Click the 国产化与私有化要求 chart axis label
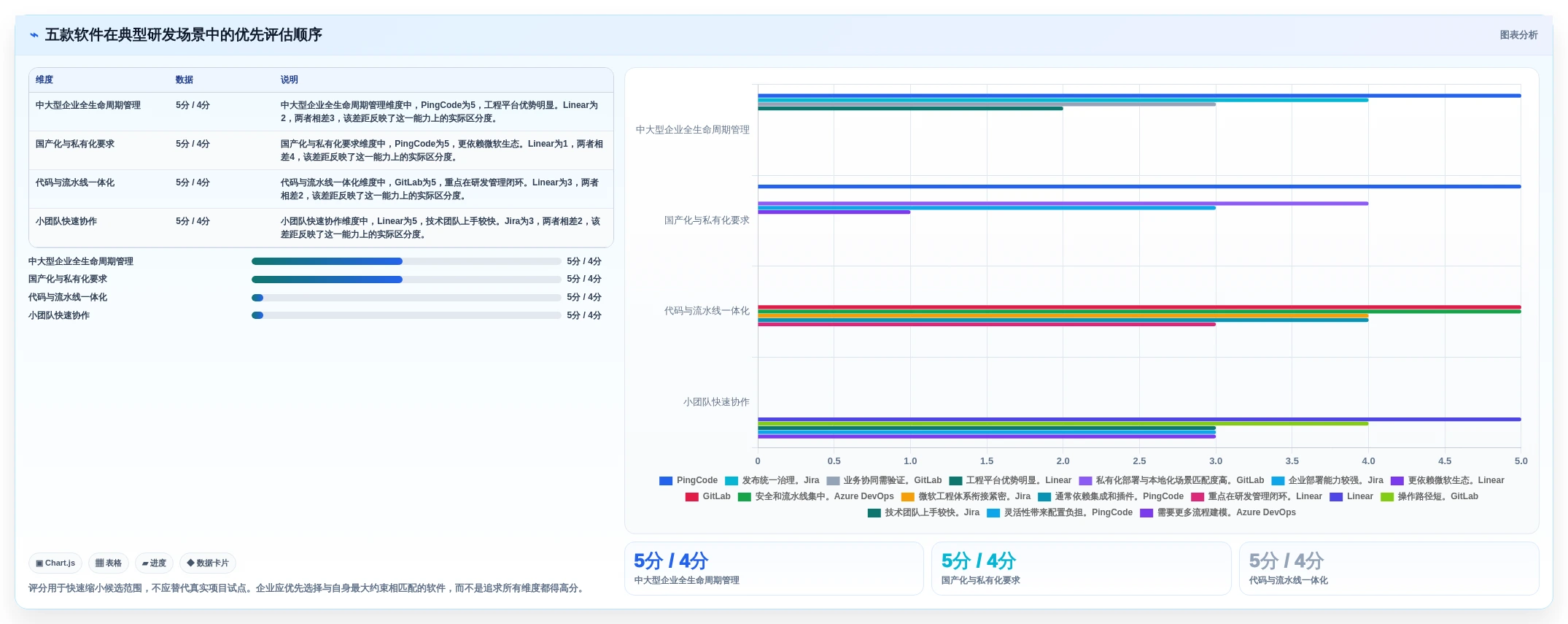The width and height of the screenshot is (1568, 624). pos(707,220)
